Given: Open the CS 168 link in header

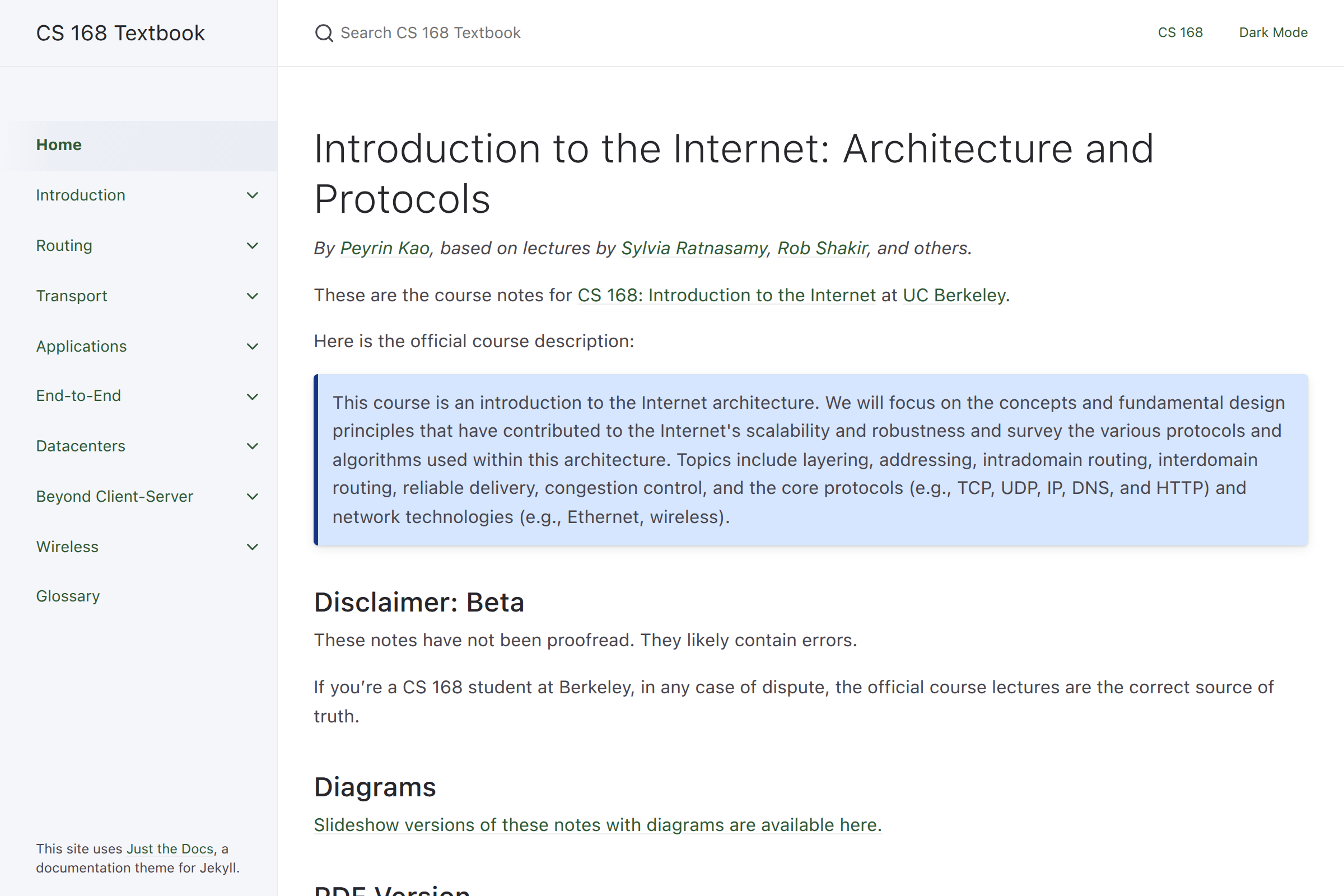Looking at the screenshot, I should click(1180, 32).
